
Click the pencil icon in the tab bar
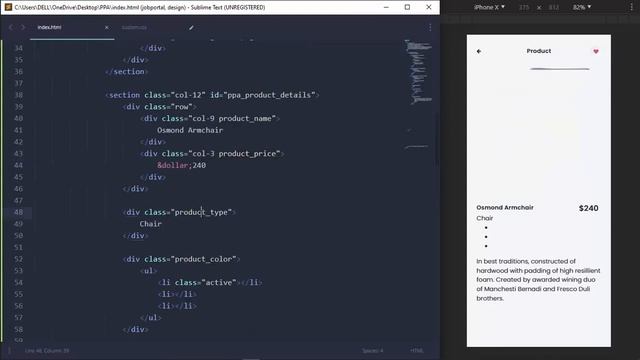tap(191, 28)
